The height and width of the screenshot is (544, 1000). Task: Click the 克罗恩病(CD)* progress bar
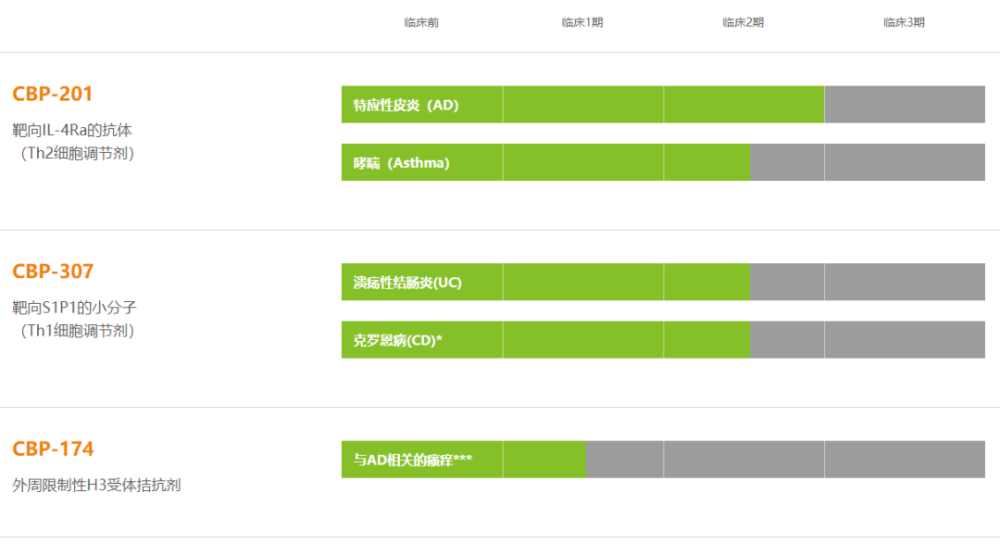point(663,339)
